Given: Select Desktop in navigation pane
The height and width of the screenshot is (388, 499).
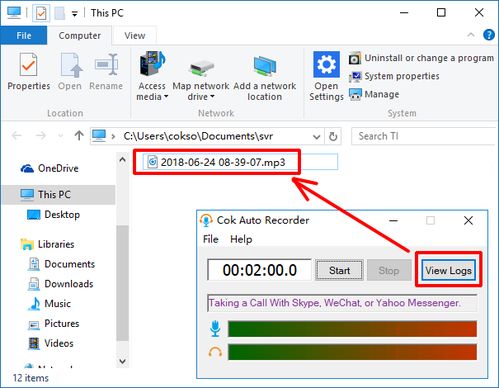Looking at the screenshot, I should click(53, 214).
